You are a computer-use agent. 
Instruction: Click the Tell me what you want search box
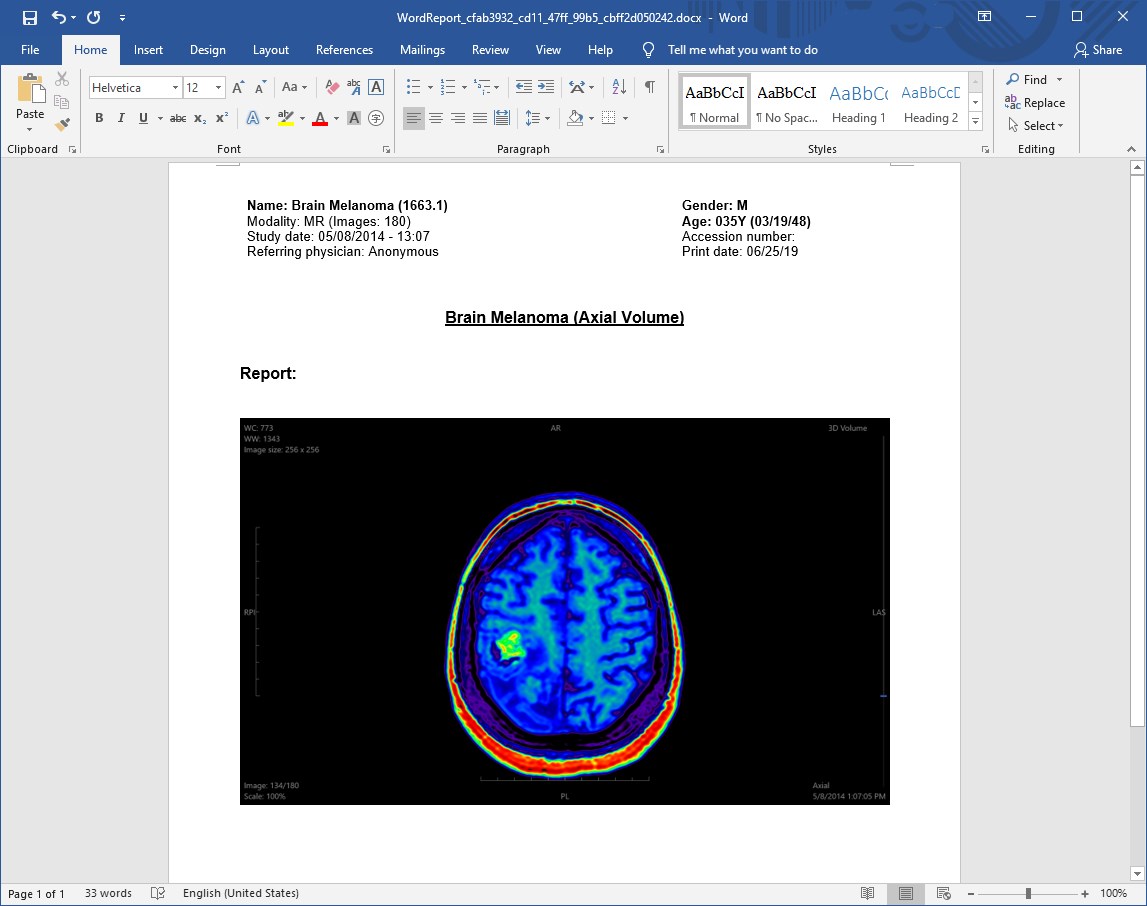click(x=742, y=50)
